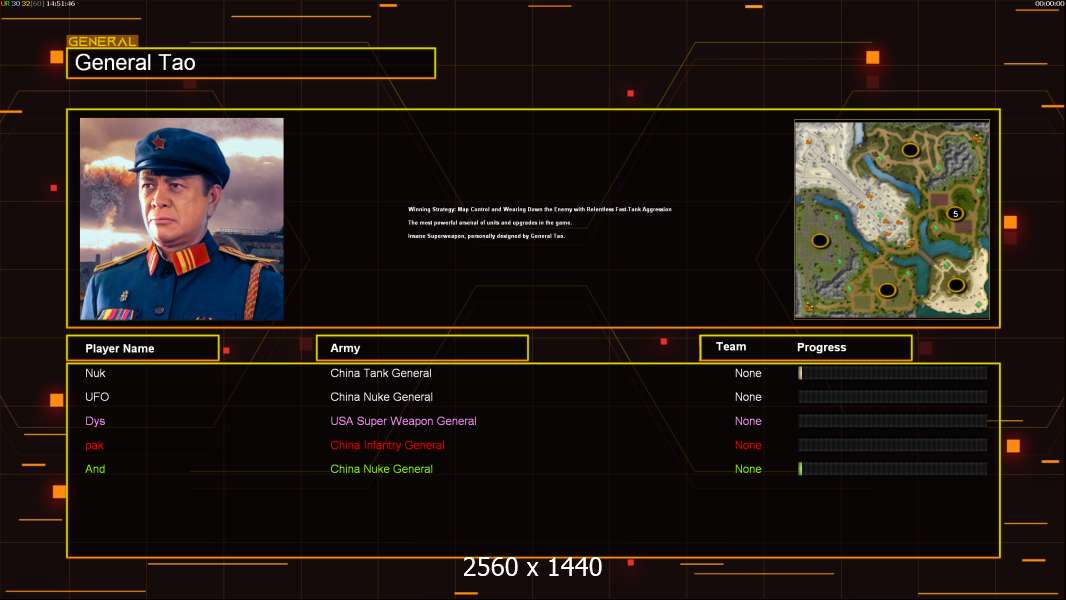Click pak's loading progress bar
Image resolution: width=1066 pixels, height=600 pixels.
point(893,445)
